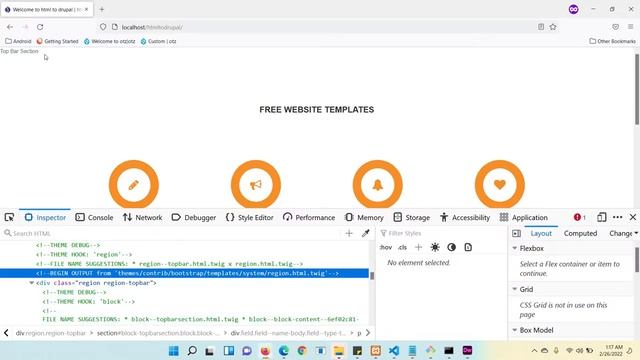
Task: Toggle print media simulation icon
Action: [468, 247]
